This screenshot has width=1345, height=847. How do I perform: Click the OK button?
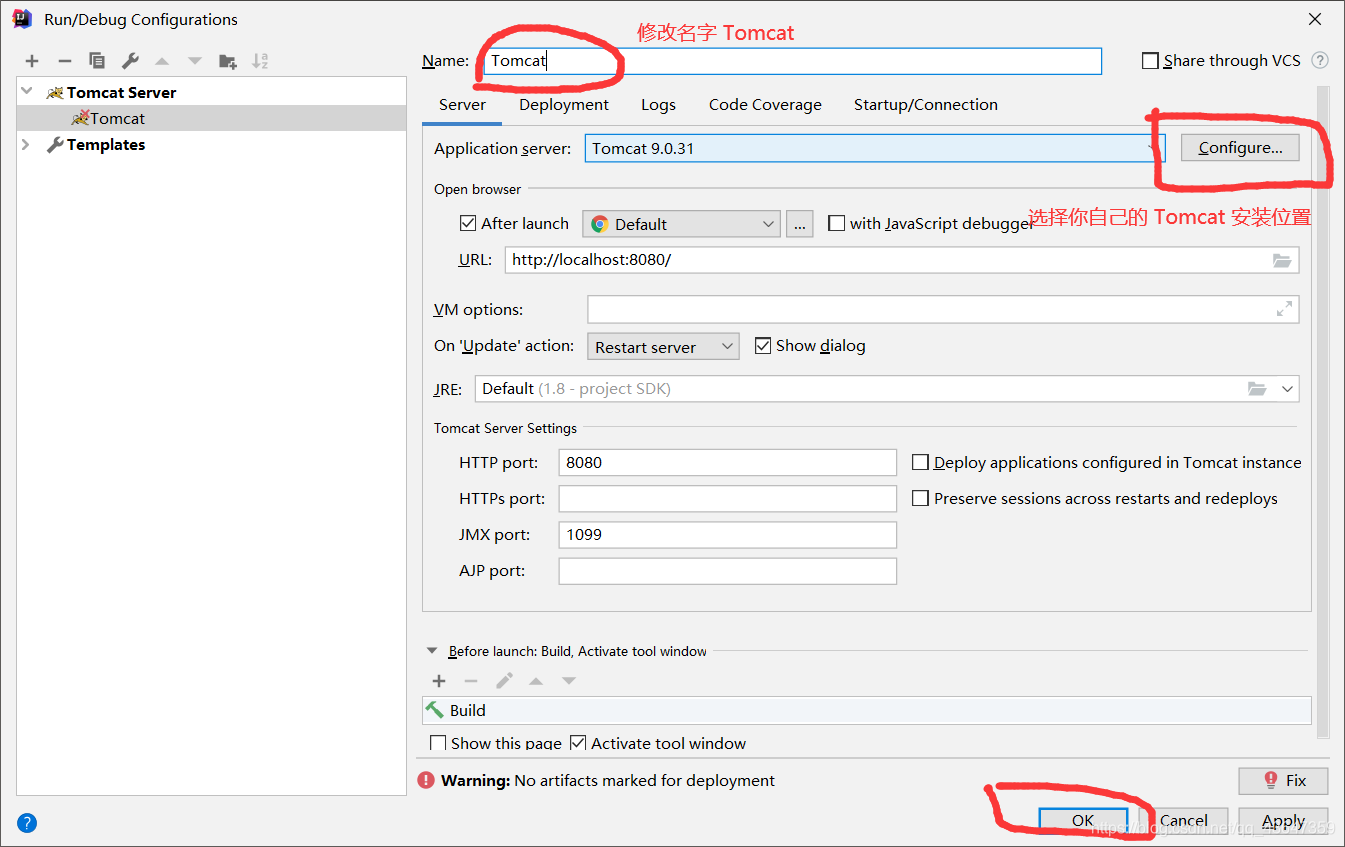pos(1083,821)
